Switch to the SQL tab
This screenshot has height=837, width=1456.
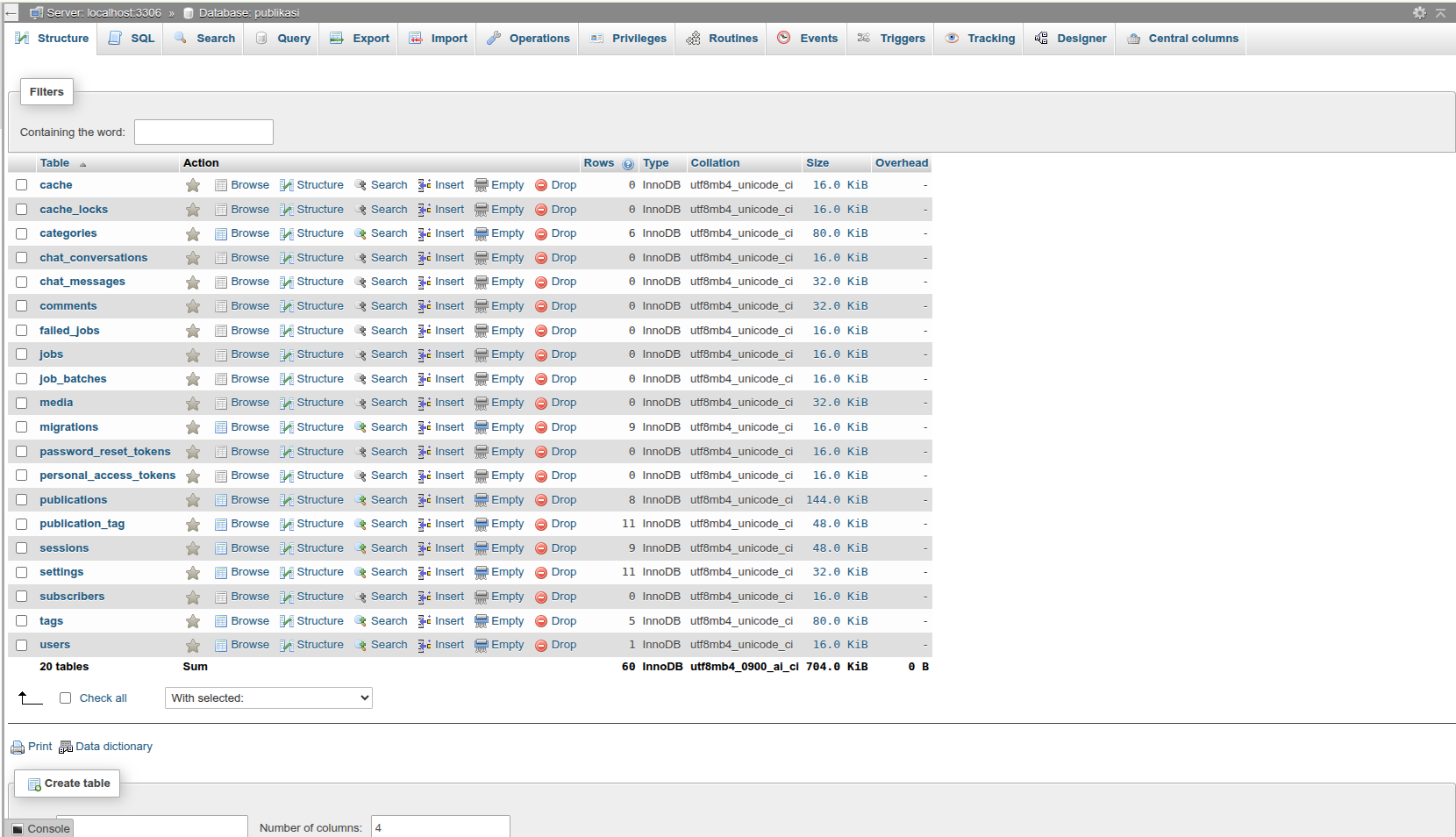[x=131, y=39]
